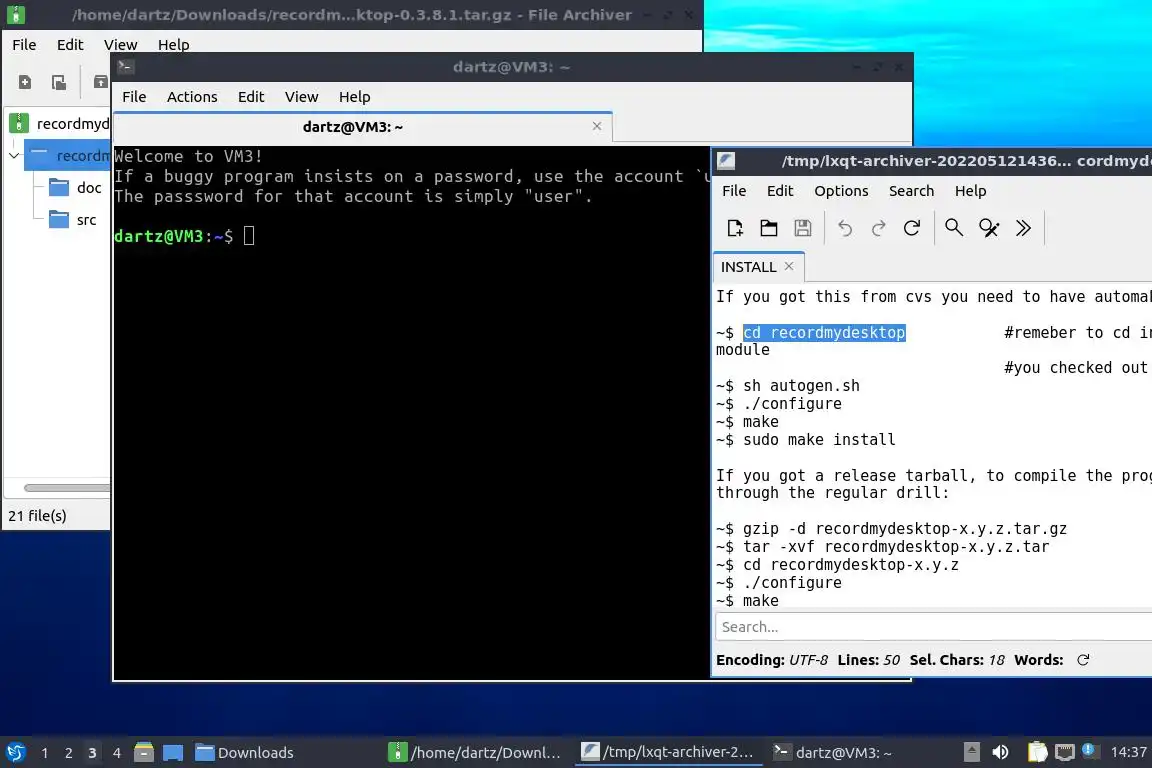Open the editor's Search menu
The width and height of the screenshot is (1152, 768).
tap(911, 191)
